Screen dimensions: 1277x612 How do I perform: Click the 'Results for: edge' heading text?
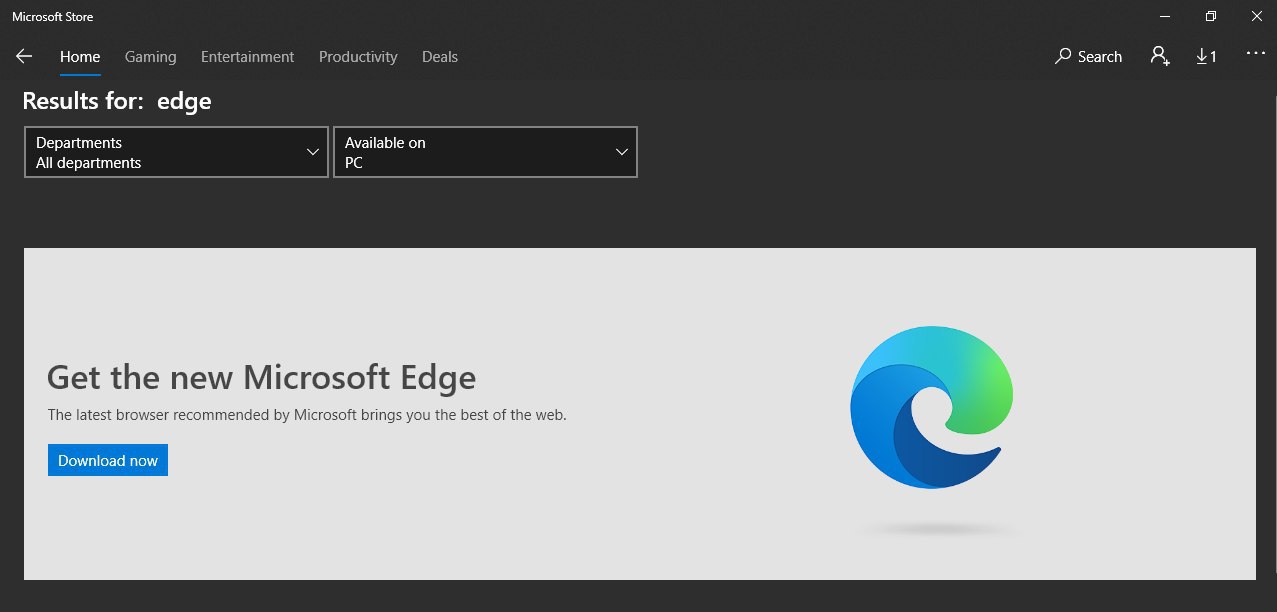(117, 101)
